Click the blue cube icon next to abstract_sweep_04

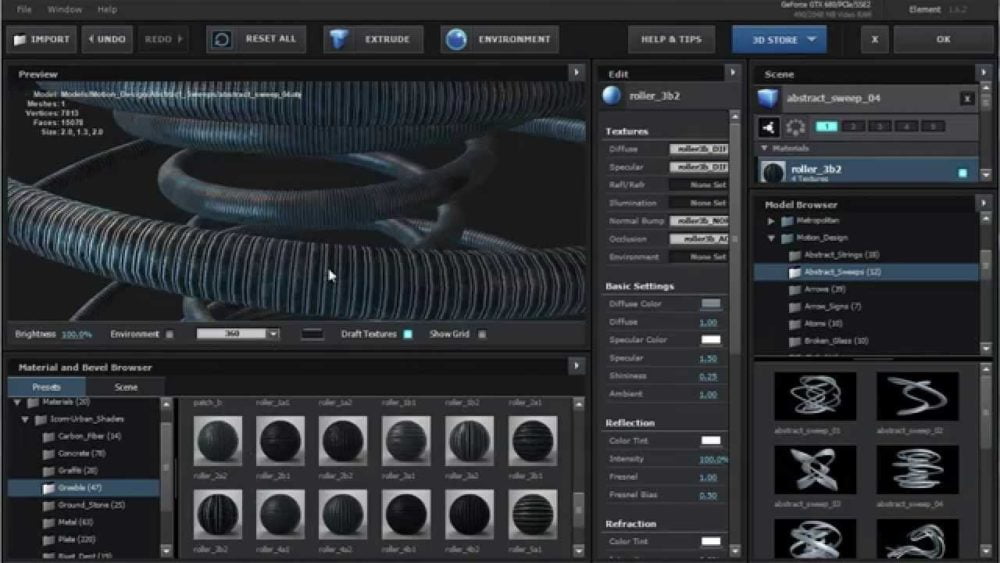pos(768,98)
